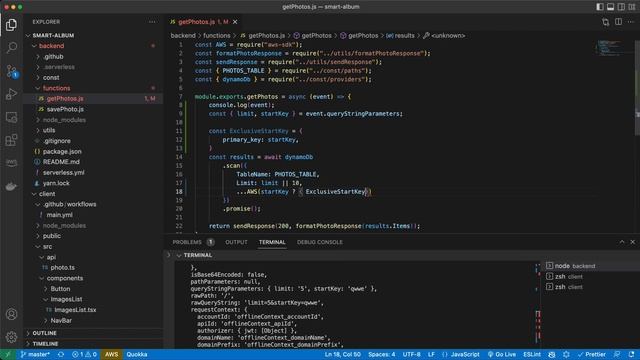This screenshot has width=640, height=360.
Task: Switch branch via master* status item
Action: [x=36, y=354]
